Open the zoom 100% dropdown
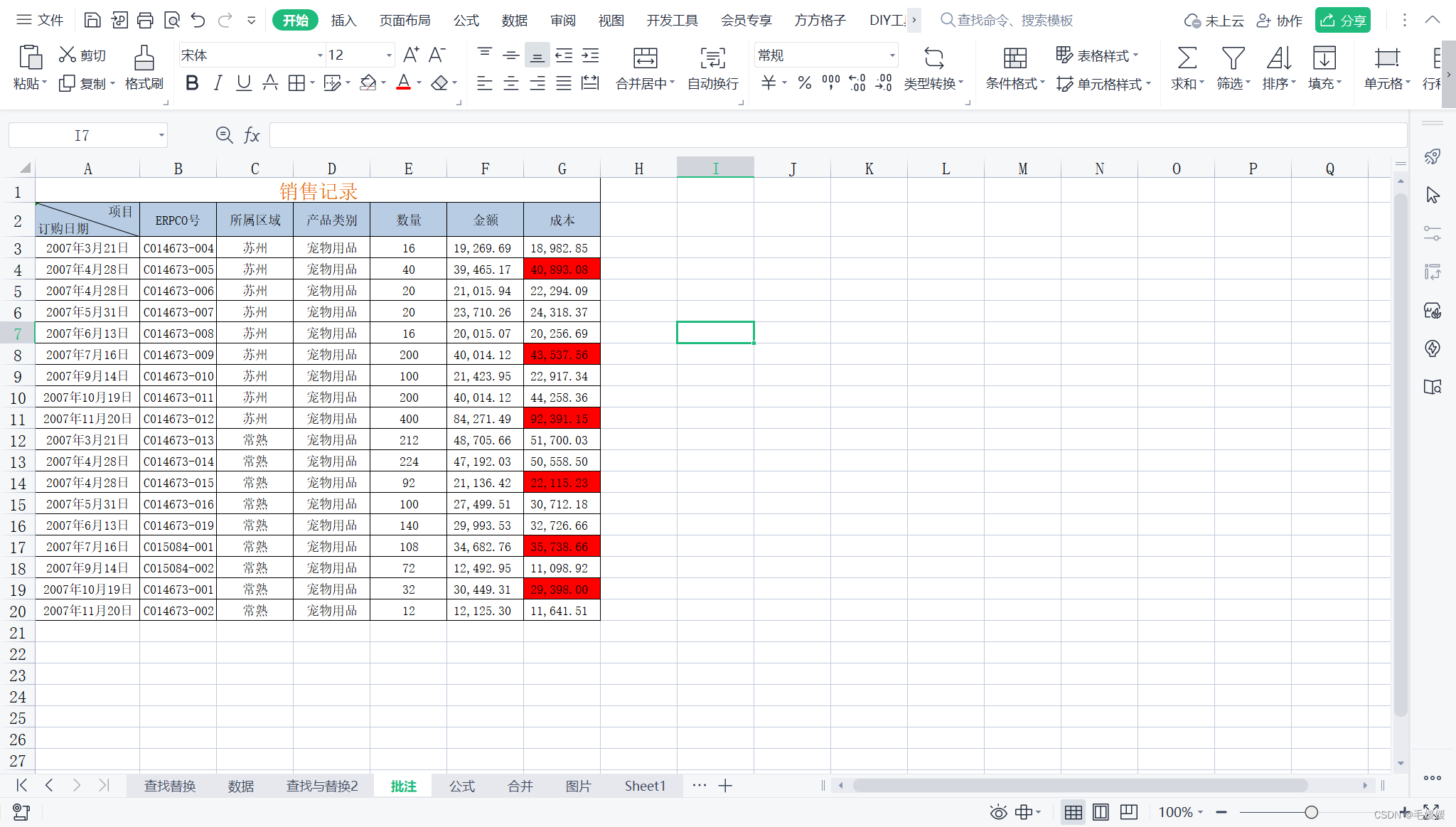This screenshot has height=827, width=1456. [1200, 812]
